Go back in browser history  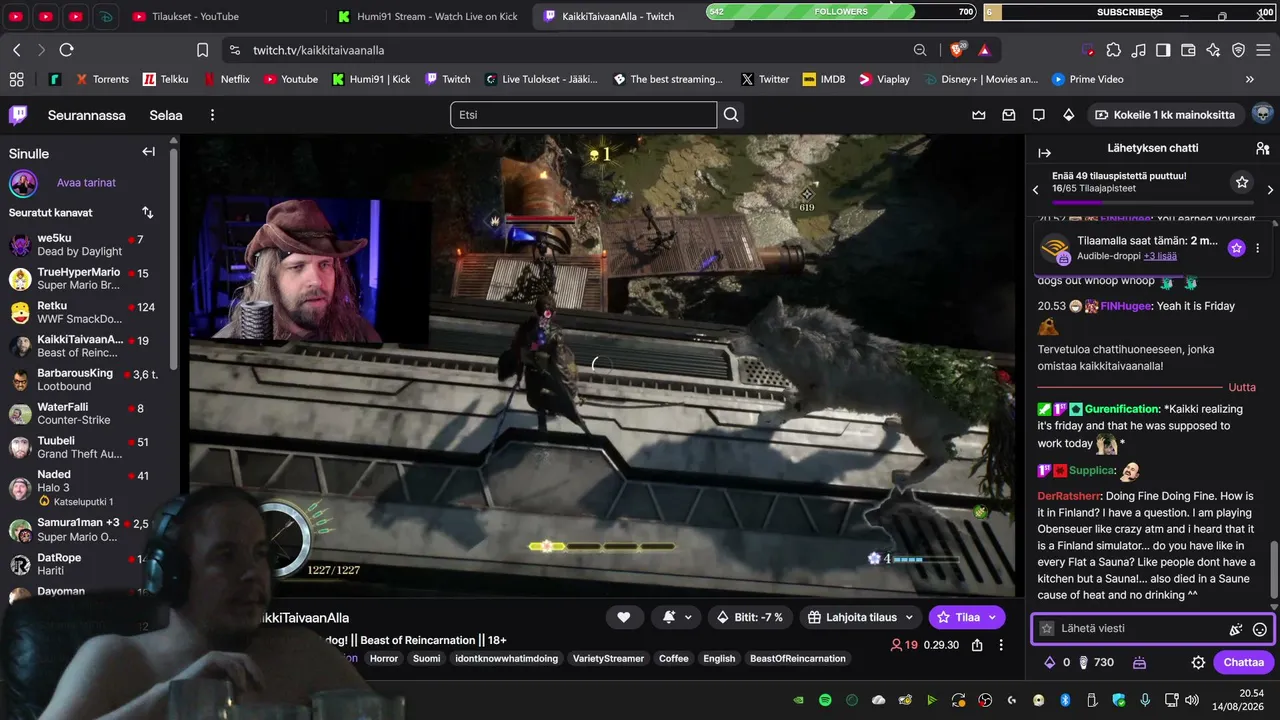(x=17, y=50)
